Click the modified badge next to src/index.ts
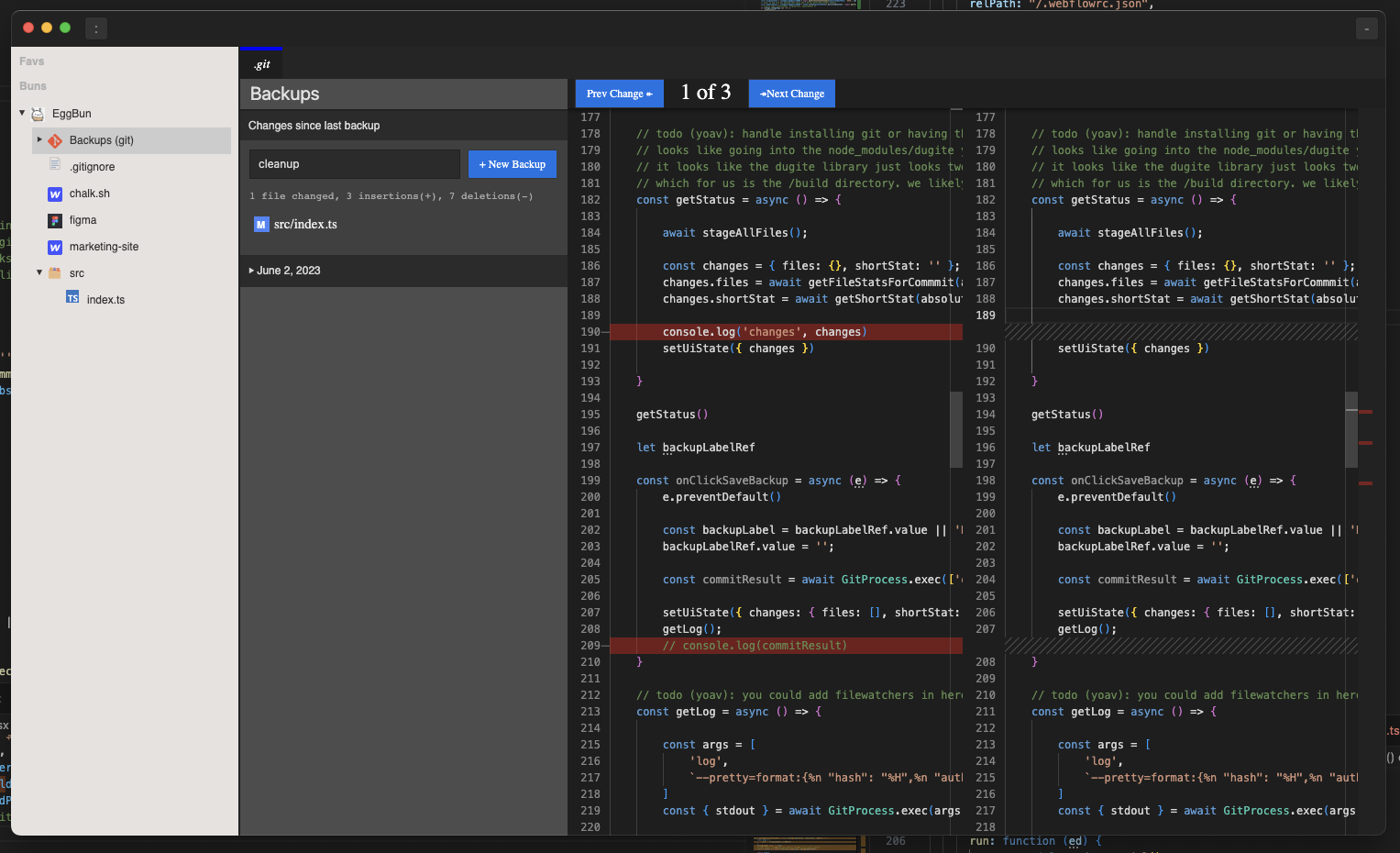1400x853 pixels. (x=261, y=225)
